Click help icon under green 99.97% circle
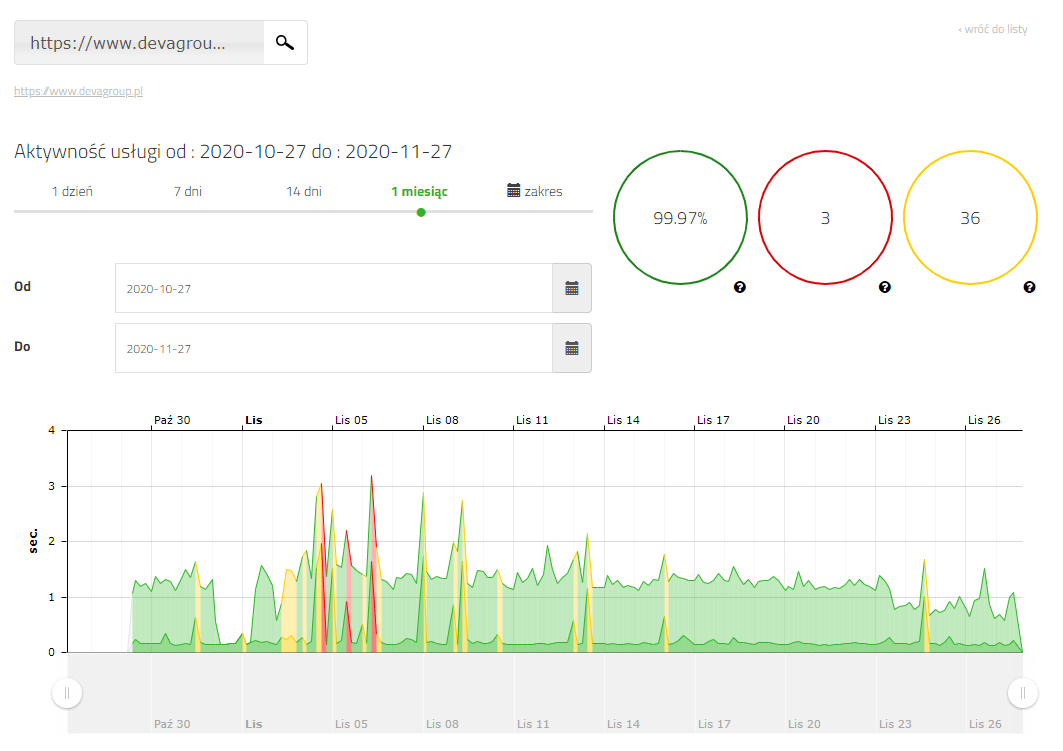 [x=740, y=287]
